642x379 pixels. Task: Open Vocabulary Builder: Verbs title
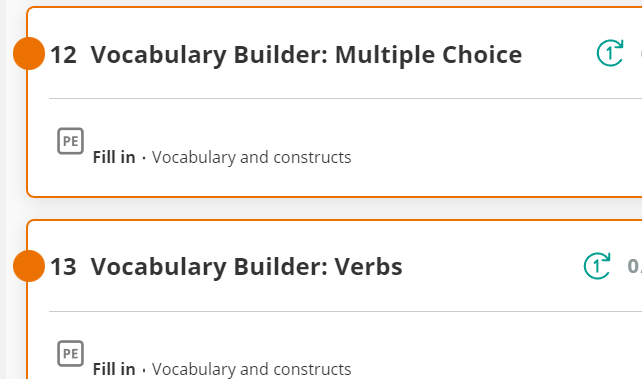pos(246,267)
